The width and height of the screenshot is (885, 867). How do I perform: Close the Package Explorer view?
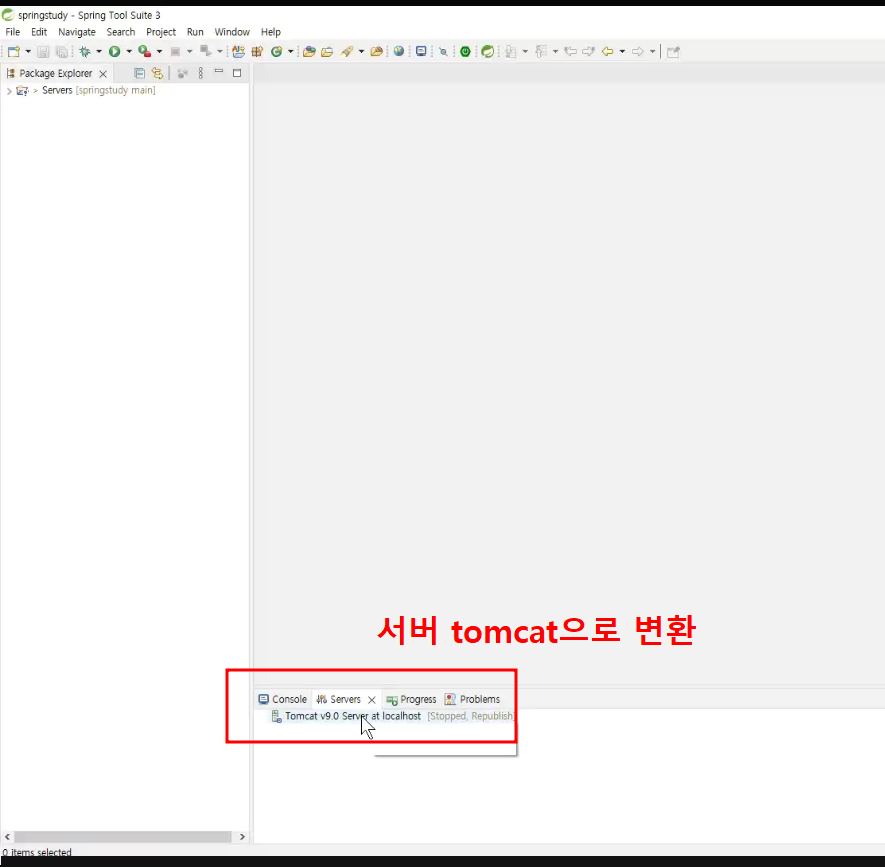point(103,74)
